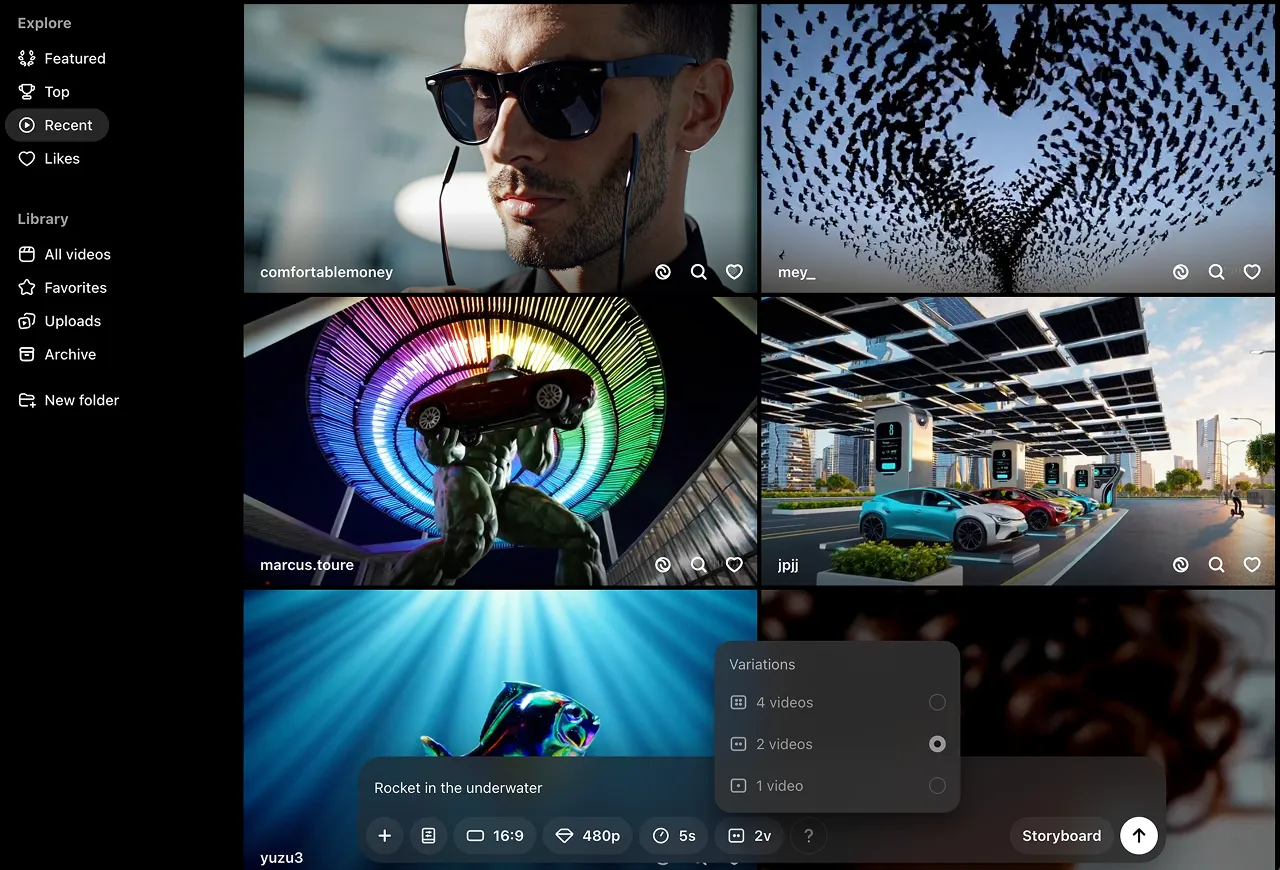Open the Hulk lifting a car video

pos(500,441)
